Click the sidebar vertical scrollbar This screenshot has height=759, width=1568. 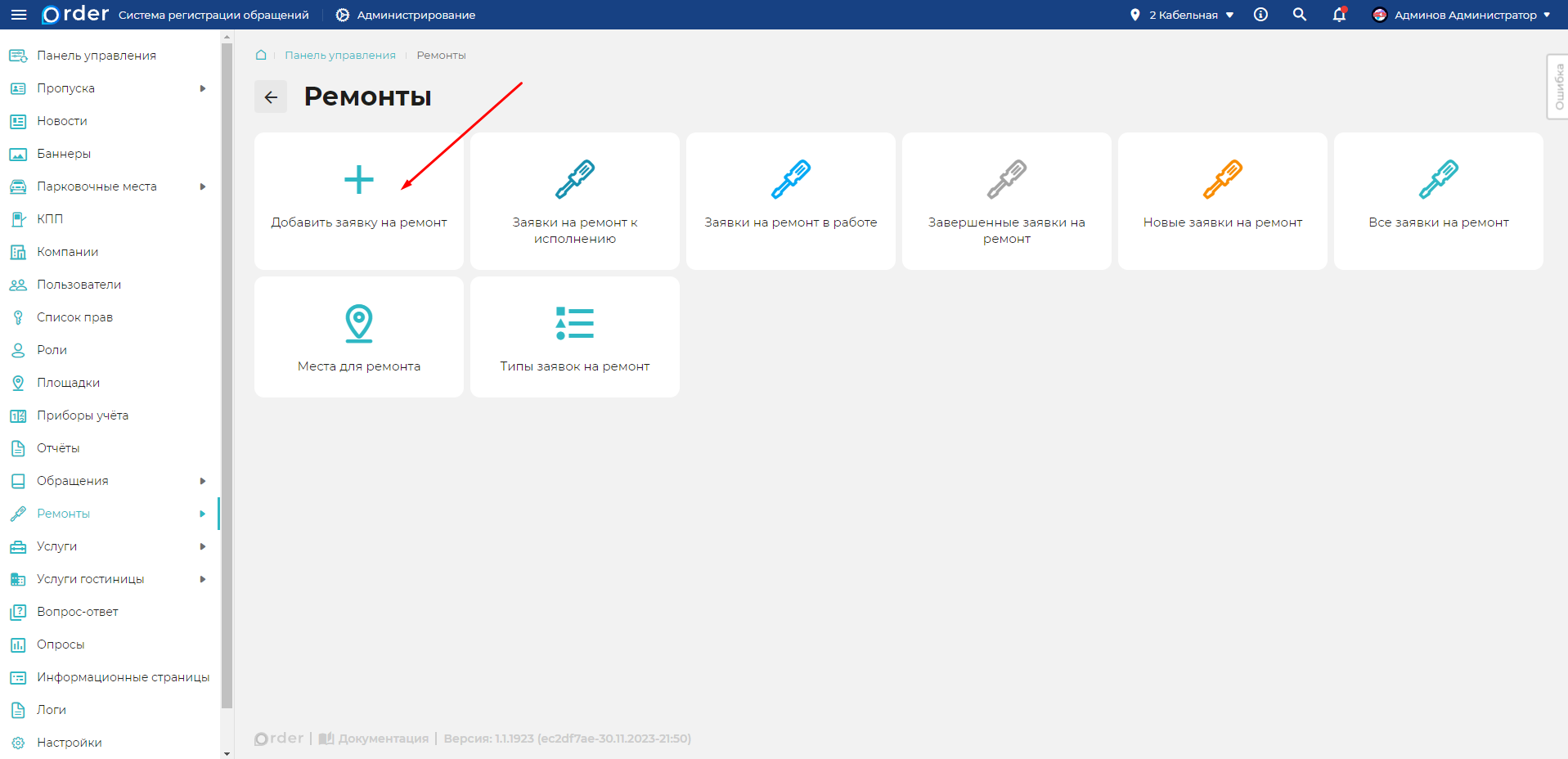pos(227,376)
